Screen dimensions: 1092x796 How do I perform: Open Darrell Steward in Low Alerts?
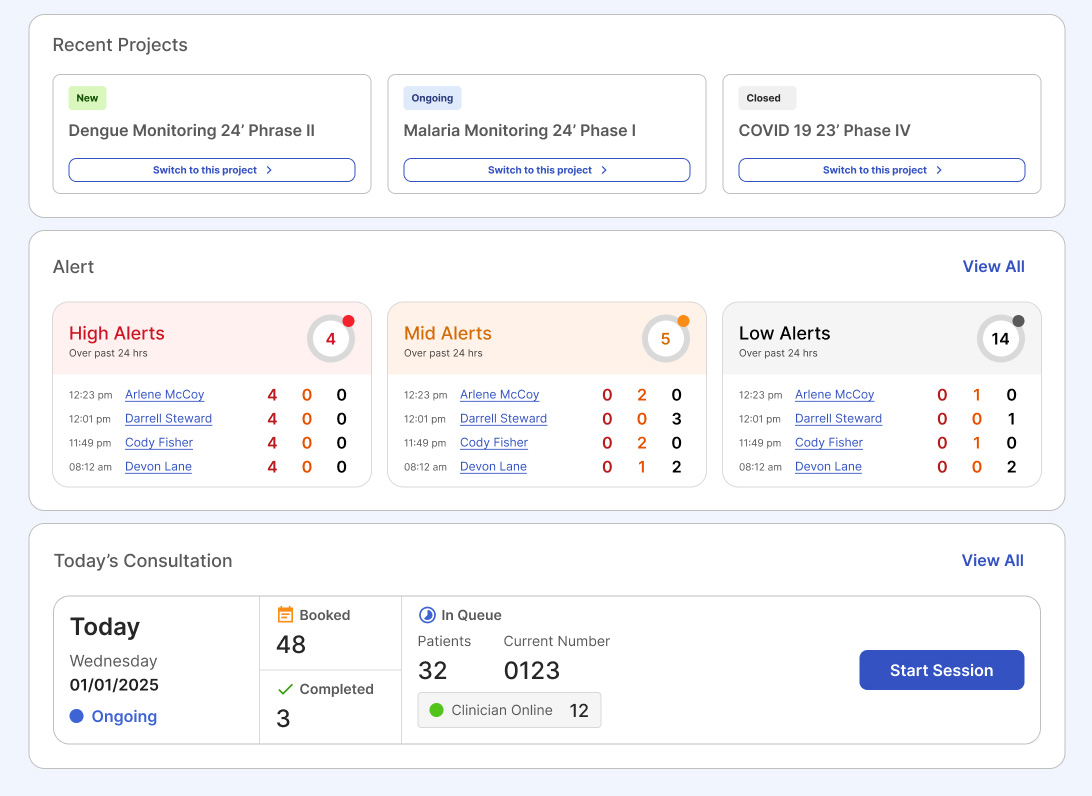pyautogui.click(x=838, y=419)
